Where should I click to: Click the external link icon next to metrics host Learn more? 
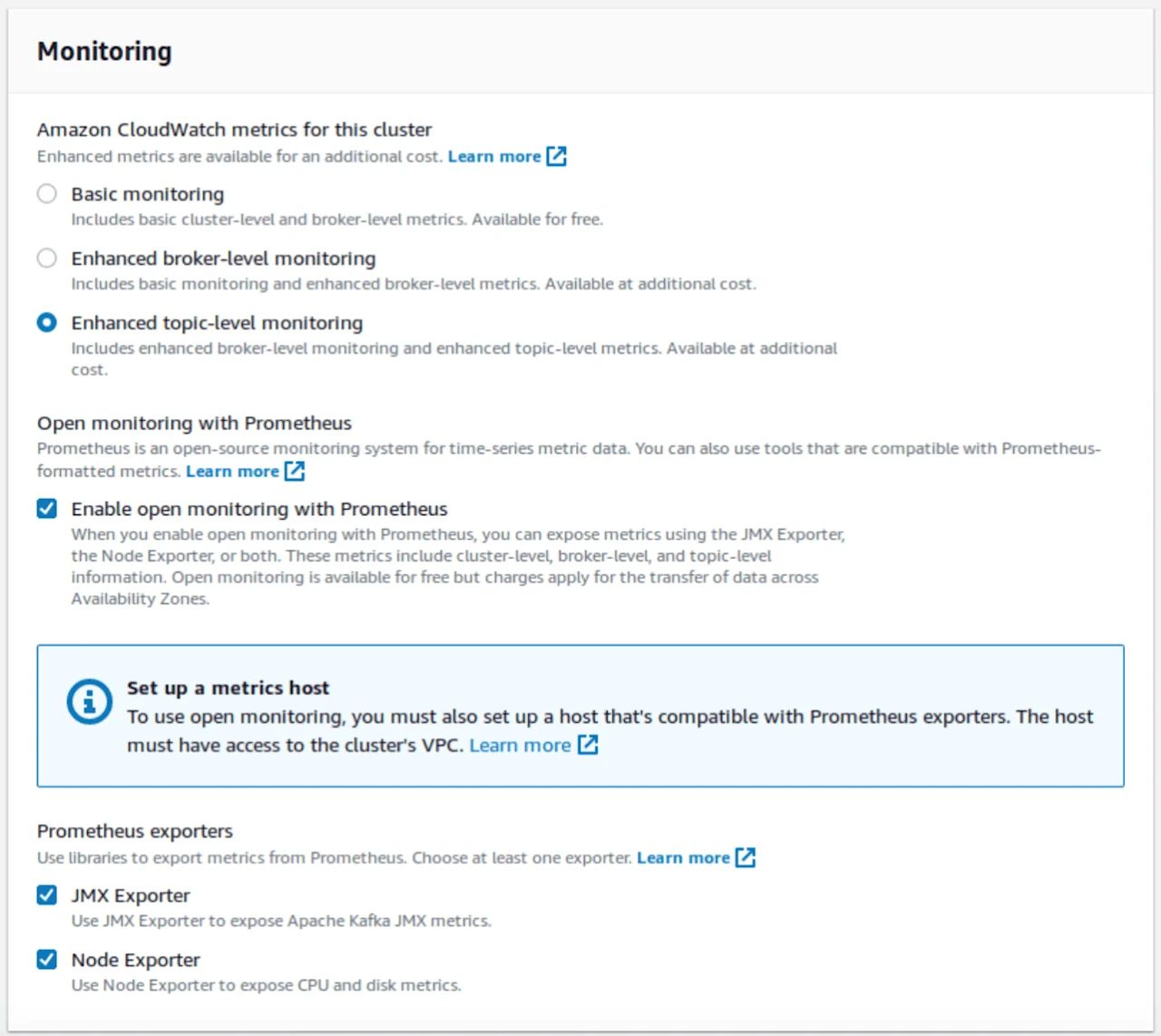pos(588,745)
